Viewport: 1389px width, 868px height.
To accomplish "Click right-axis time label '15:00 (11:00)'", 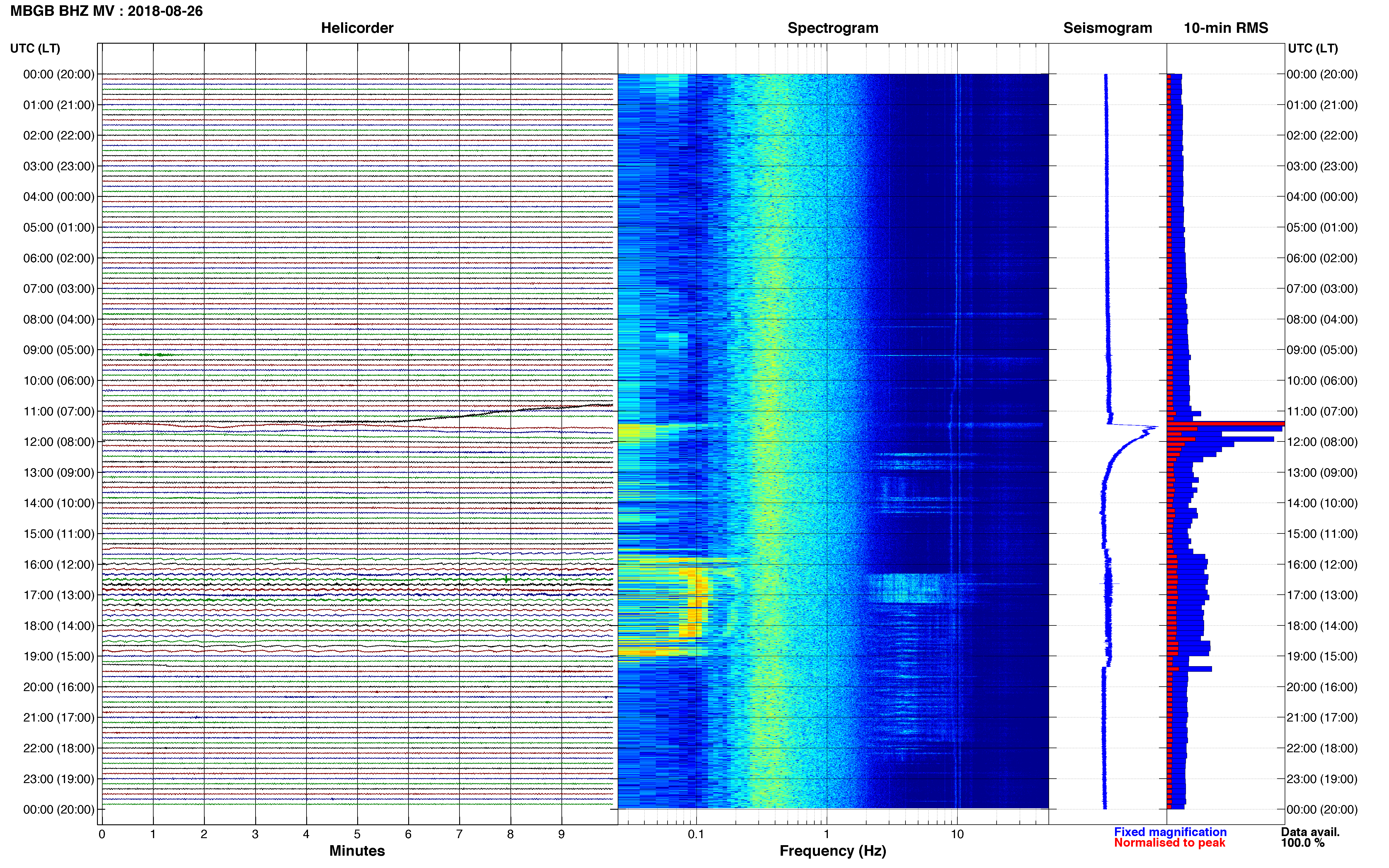I will tap(1322, 534).
